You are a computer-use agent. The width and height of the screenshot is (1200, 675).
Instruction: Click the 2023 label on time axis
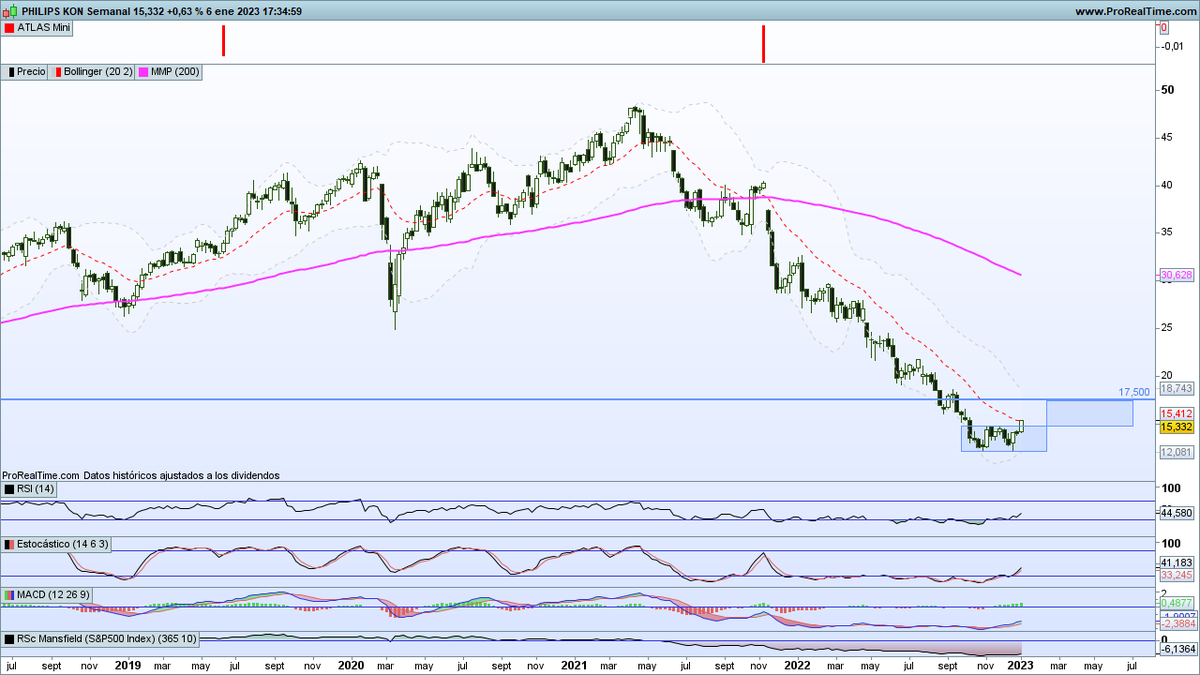(x=1020, y=664)
